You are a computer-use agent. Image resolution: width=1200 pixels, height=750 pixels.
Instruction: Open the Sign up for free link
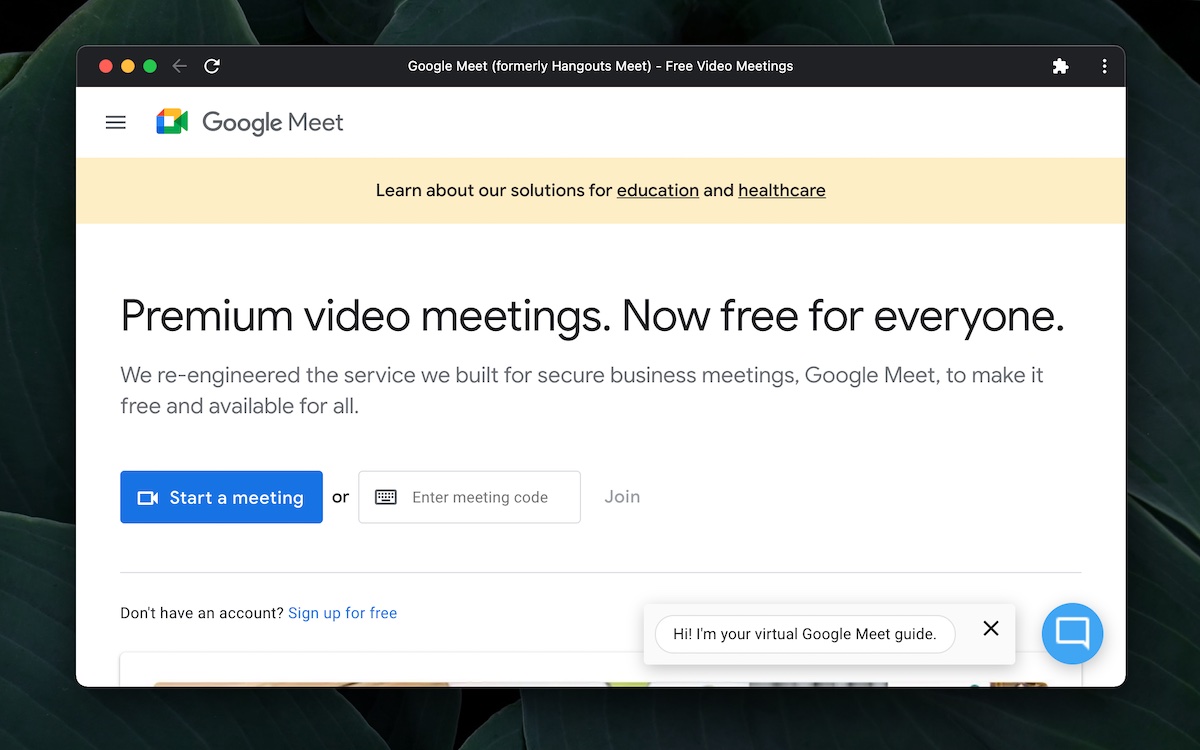(342, 613)
